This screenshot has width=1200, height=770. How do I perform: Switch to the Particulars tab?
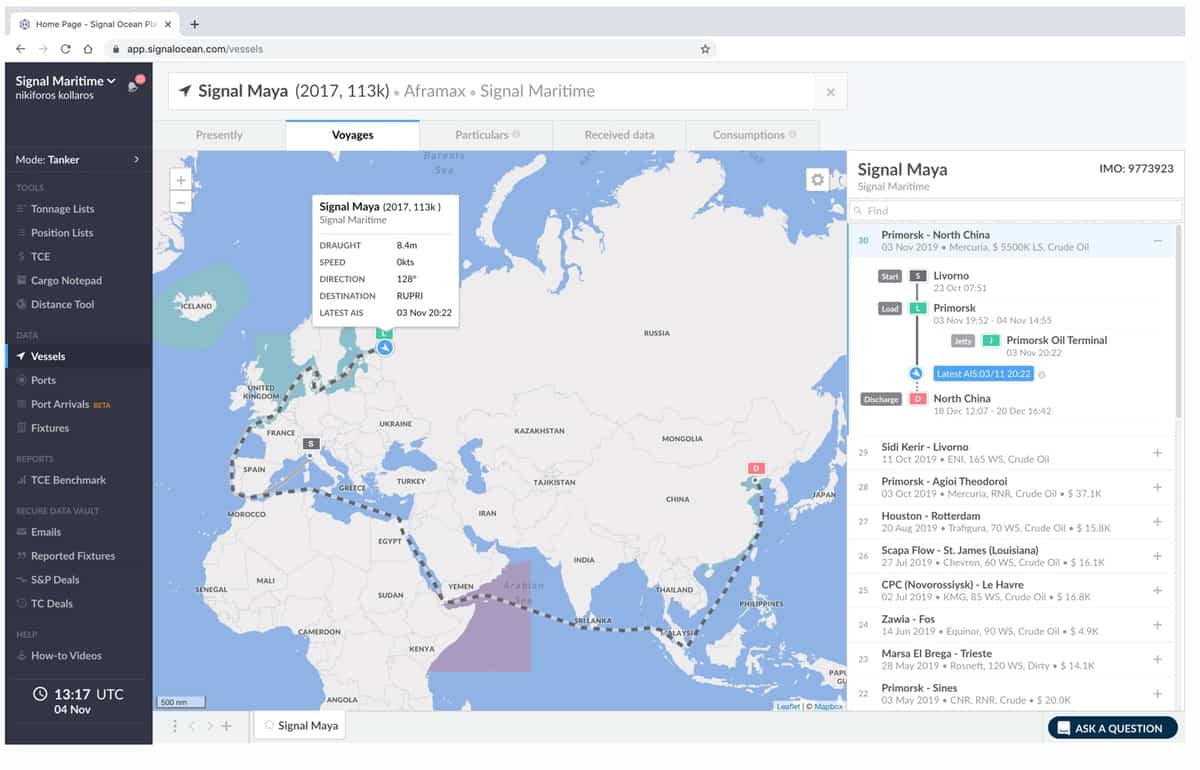point(485,135)
